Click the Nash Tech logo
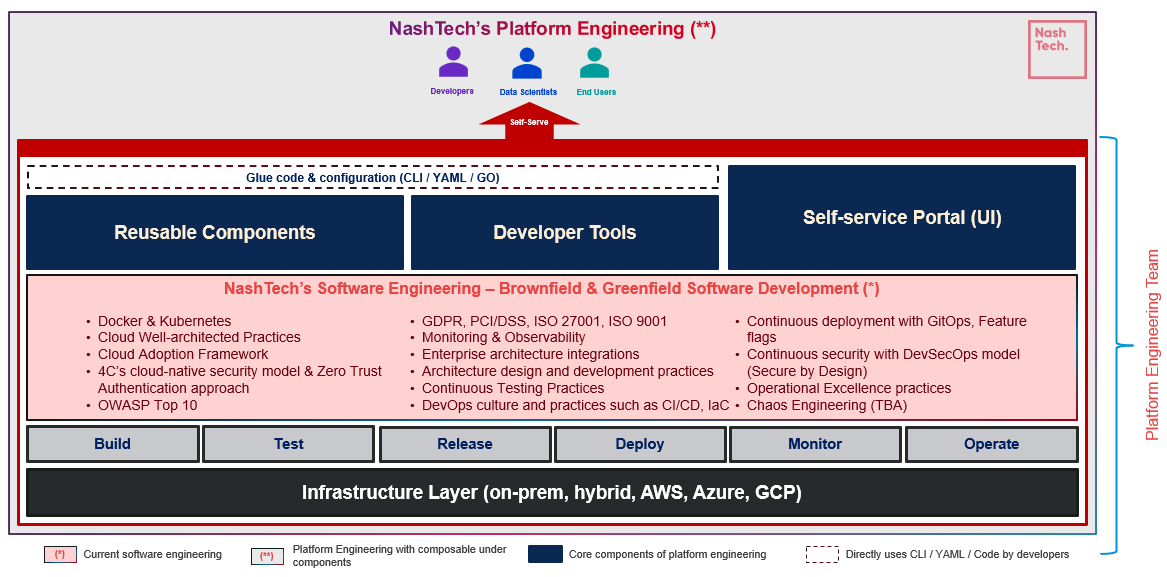Image resolution: width=1167 pixels, height=577 pixels. point(1057,49)
